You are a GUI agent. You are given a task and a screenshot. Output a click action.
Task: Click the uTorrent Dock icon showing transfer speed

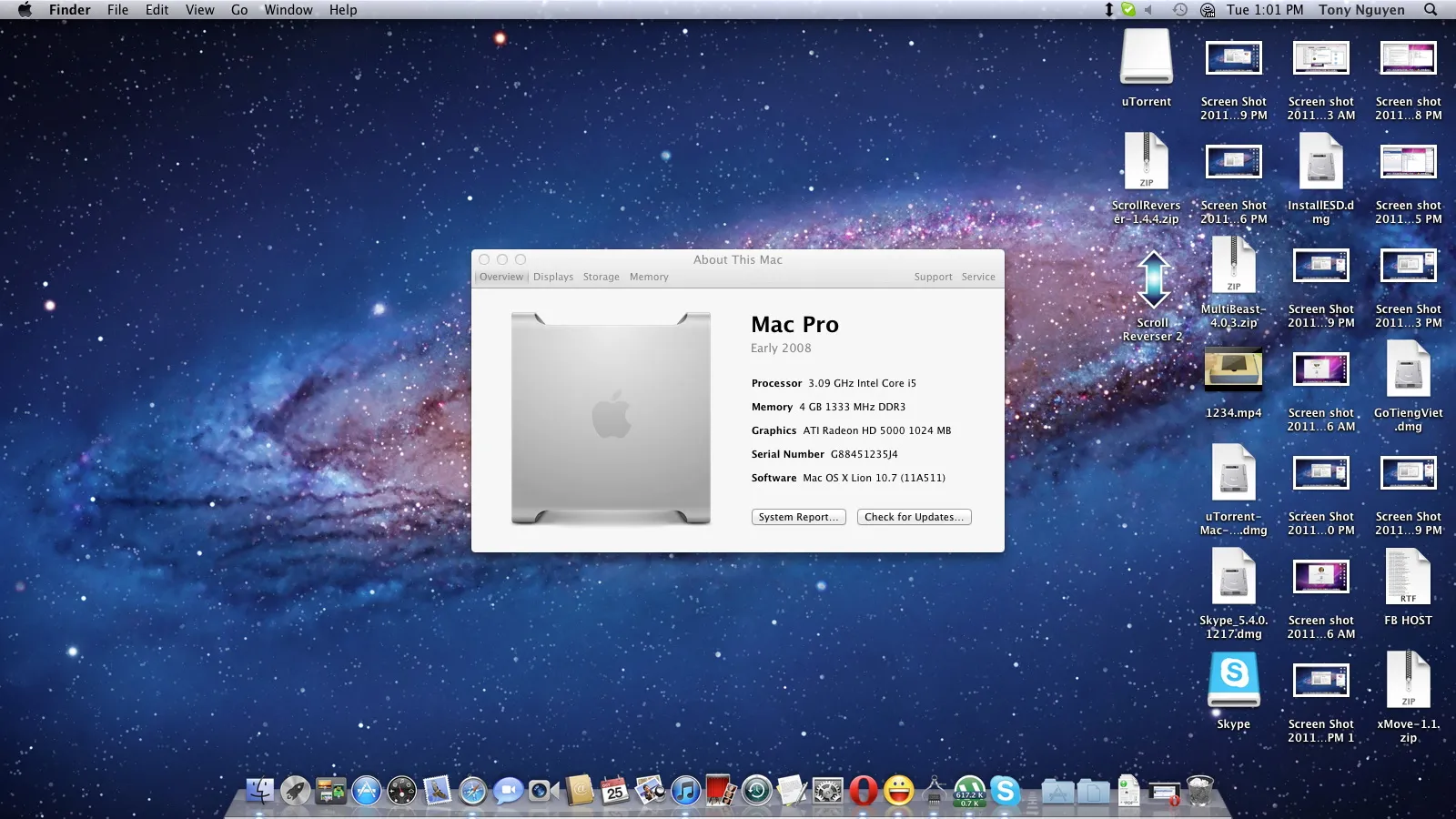coord(967,792)
